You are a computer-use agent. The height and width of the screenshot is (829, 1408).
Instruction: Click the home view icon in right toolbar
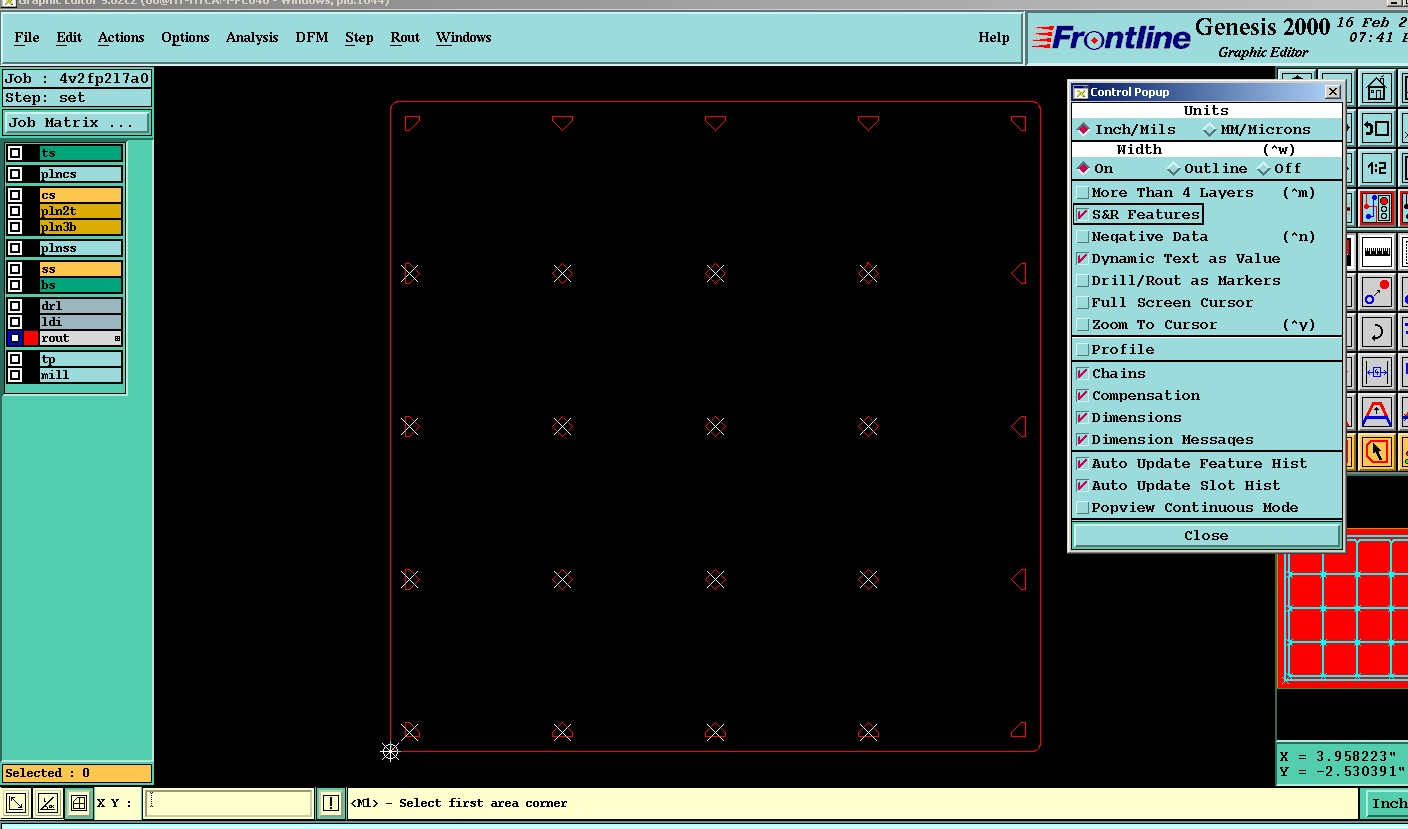click(1377, 88)
